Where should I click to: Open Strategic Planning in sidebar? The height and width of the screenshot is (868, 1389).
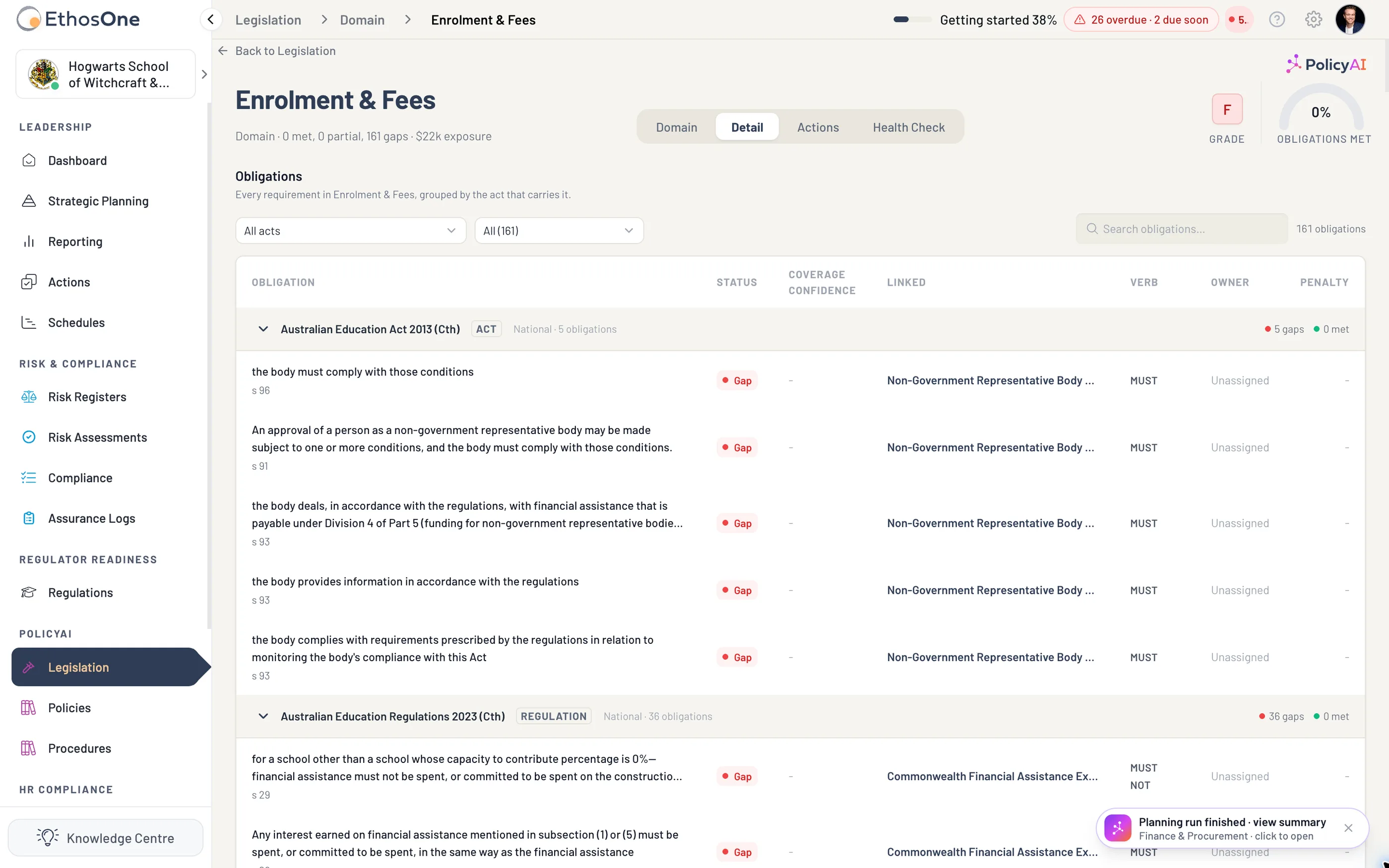[x=98, y=201]
